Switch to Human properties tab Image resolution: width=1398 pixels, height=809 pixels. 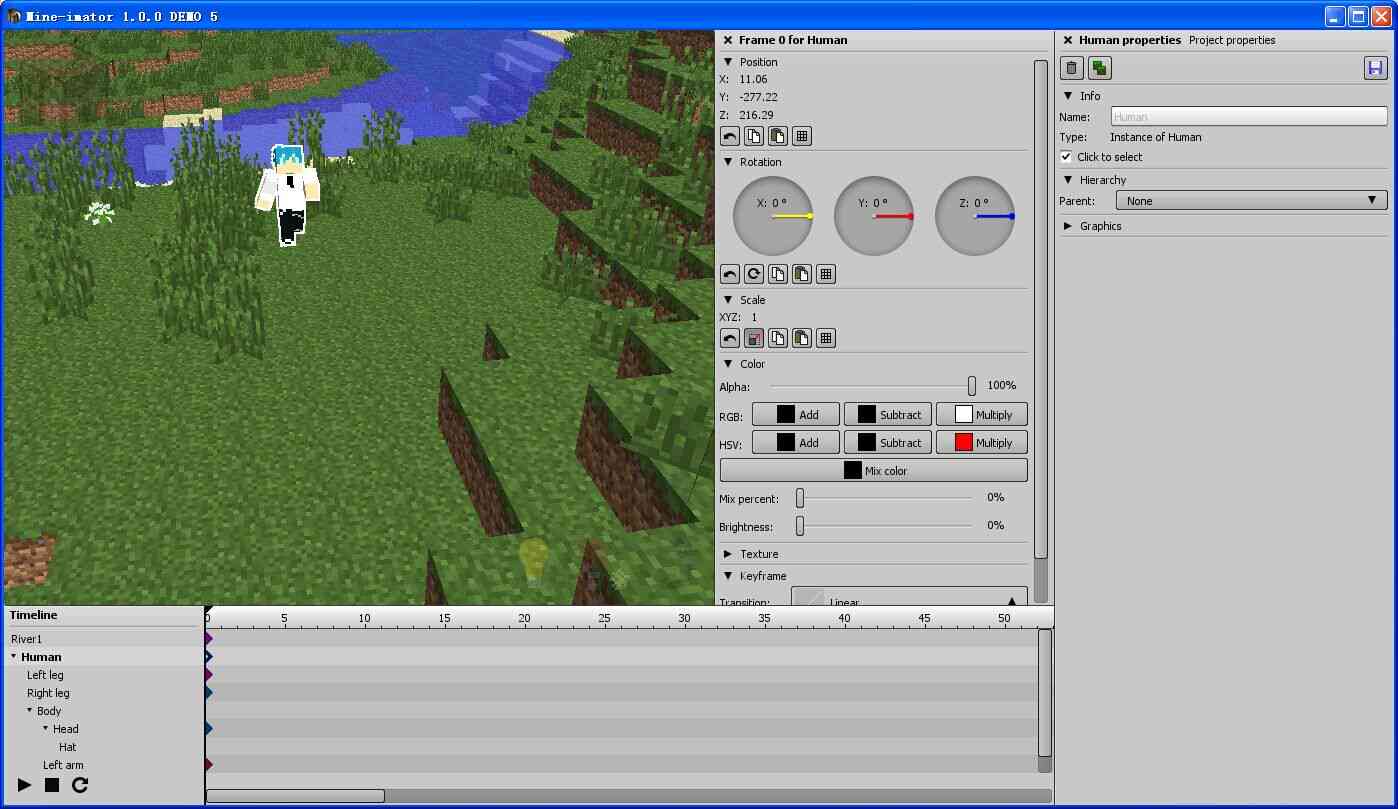(1130, 40)
